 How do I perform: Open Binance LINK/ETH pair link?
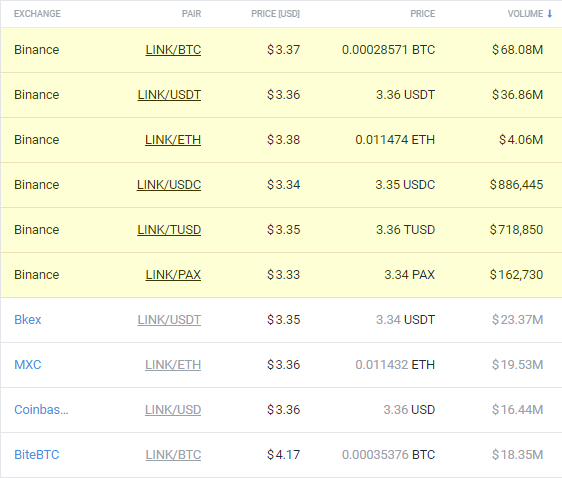173,139
